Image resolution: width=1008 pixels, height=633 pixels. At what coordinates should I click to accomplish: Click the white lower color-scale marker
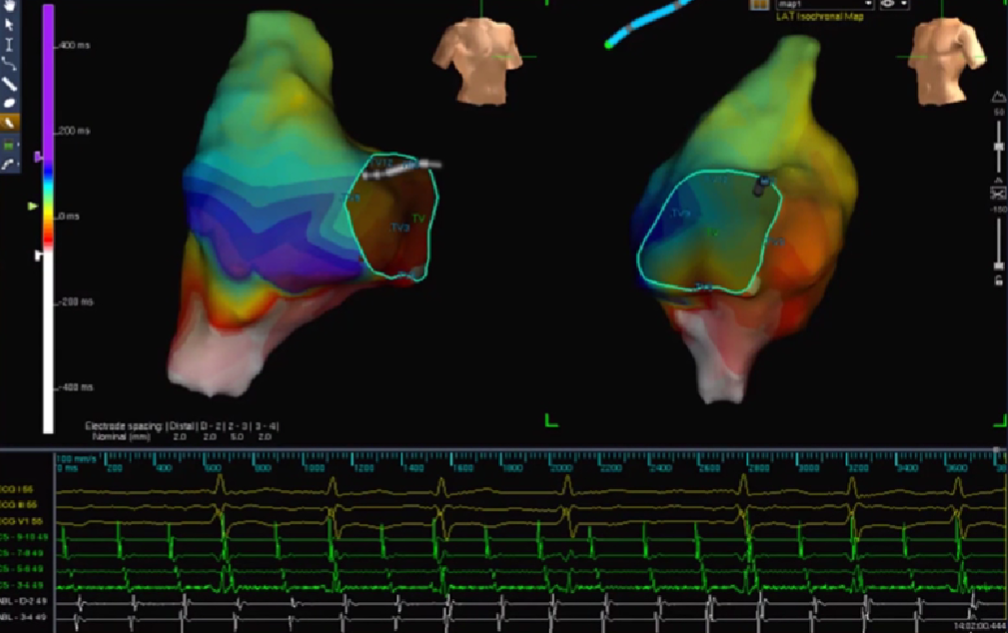[x=38, y=256]
